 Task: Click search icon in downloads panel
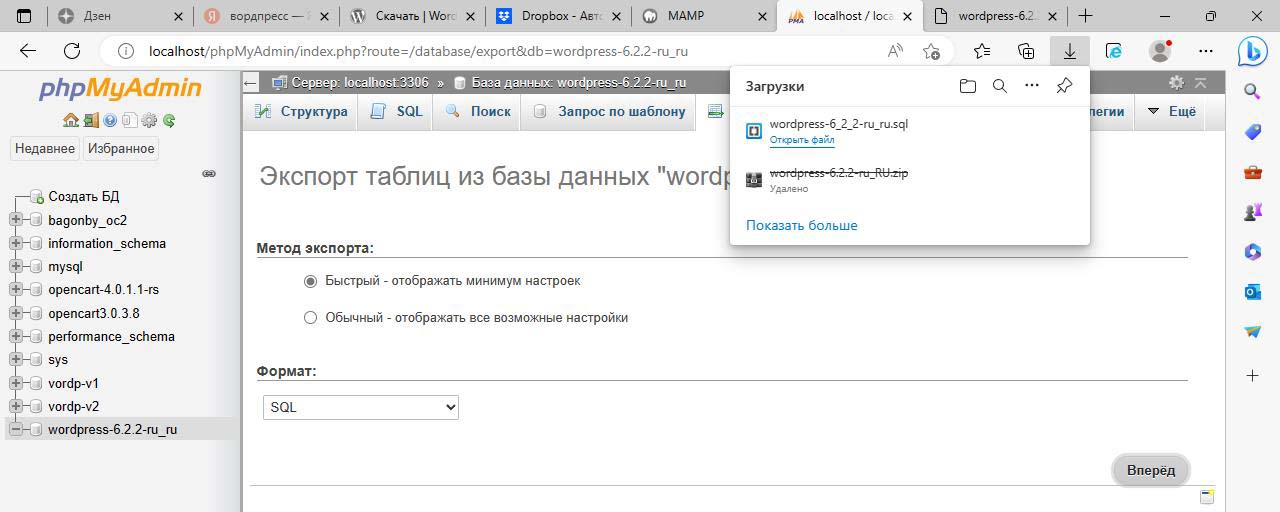tap(999, 86)
